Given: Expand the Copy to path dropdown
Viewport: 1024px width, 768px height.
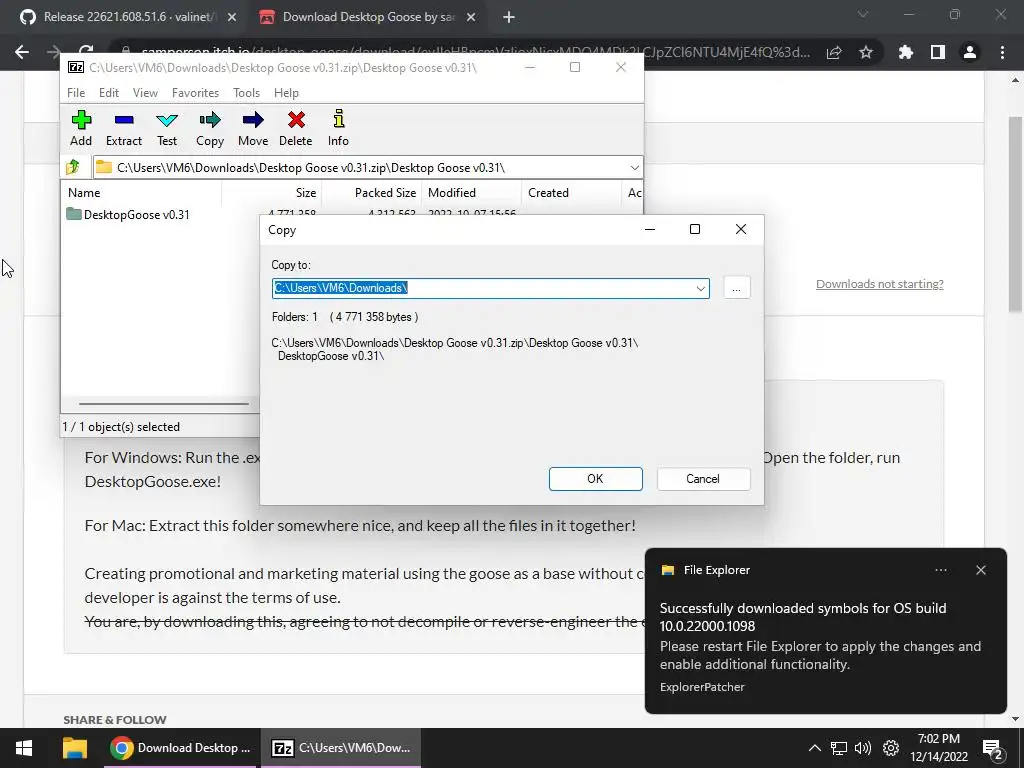Looking at the screenshot, I should tap(700, 288).
